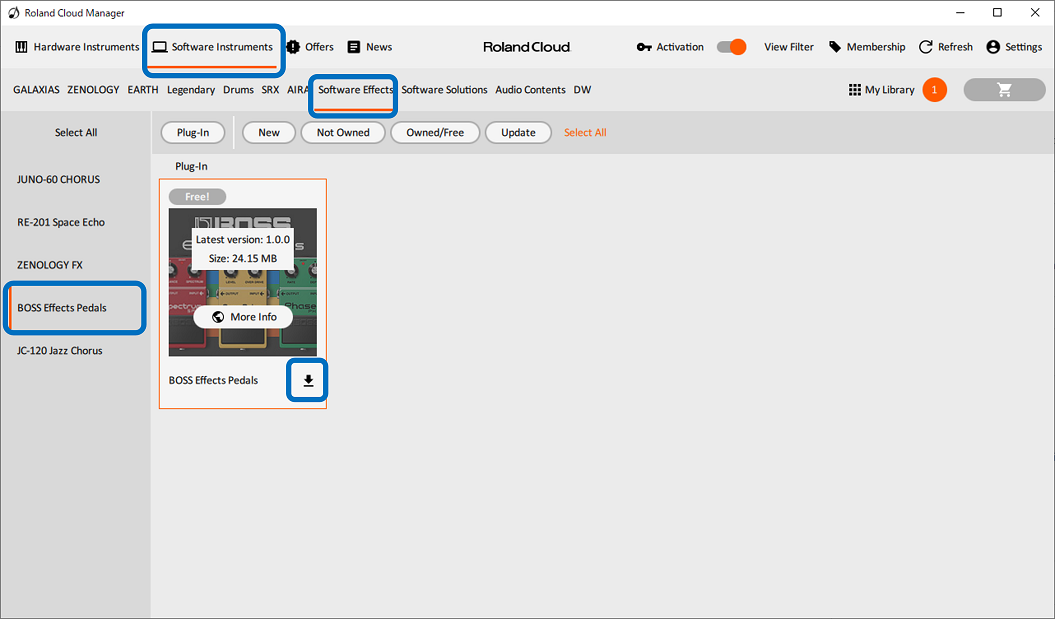Click the BOSS Effects Pedals card title
Screen dimensions: 1055x619
pyautogui.click(x=213, y=380)
